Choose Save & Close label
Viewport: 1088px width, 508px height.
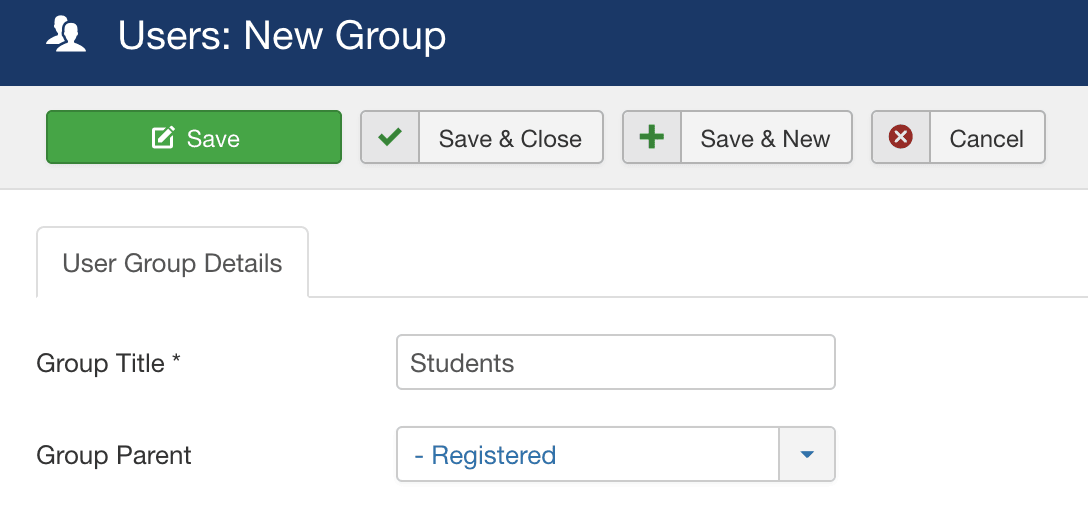510,138
